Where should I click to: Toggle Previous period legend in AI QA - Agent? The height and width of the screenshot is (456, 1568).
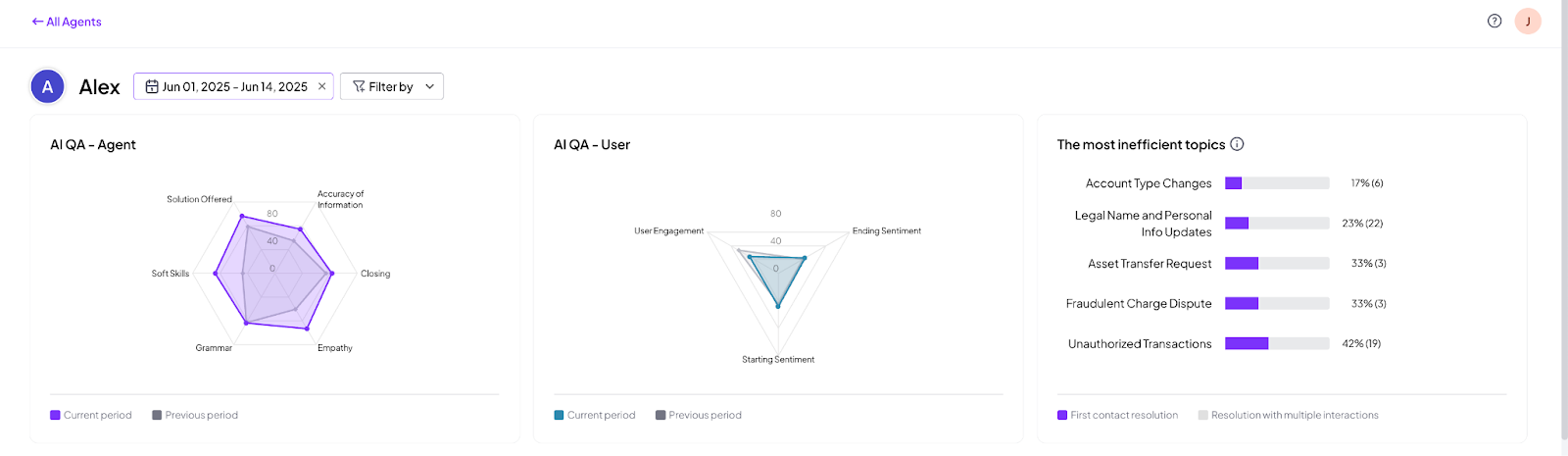point(195,415)
